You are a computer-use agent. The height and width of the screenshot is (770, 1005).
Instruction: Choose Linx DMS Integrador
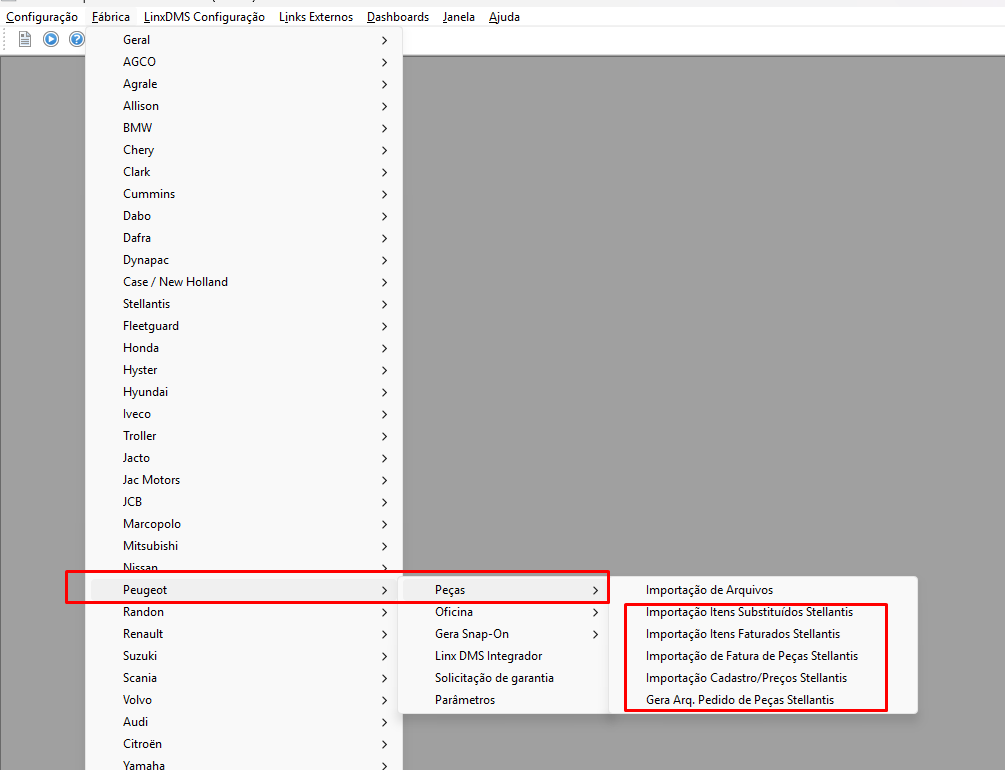[504, 656]
